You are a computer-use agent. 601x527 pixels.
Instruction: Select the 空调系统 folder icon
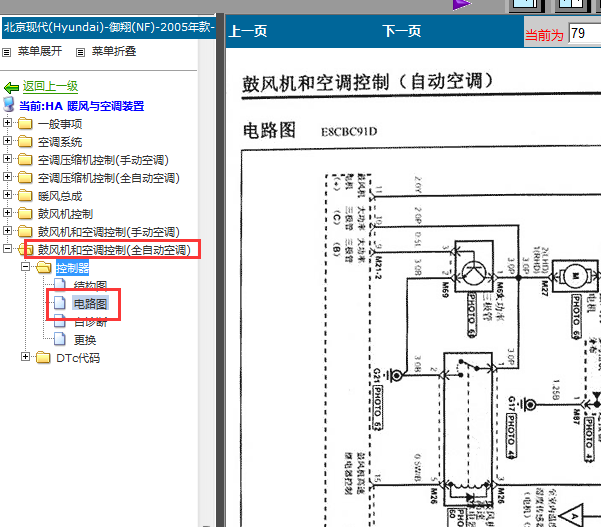(x=25, y=141)
